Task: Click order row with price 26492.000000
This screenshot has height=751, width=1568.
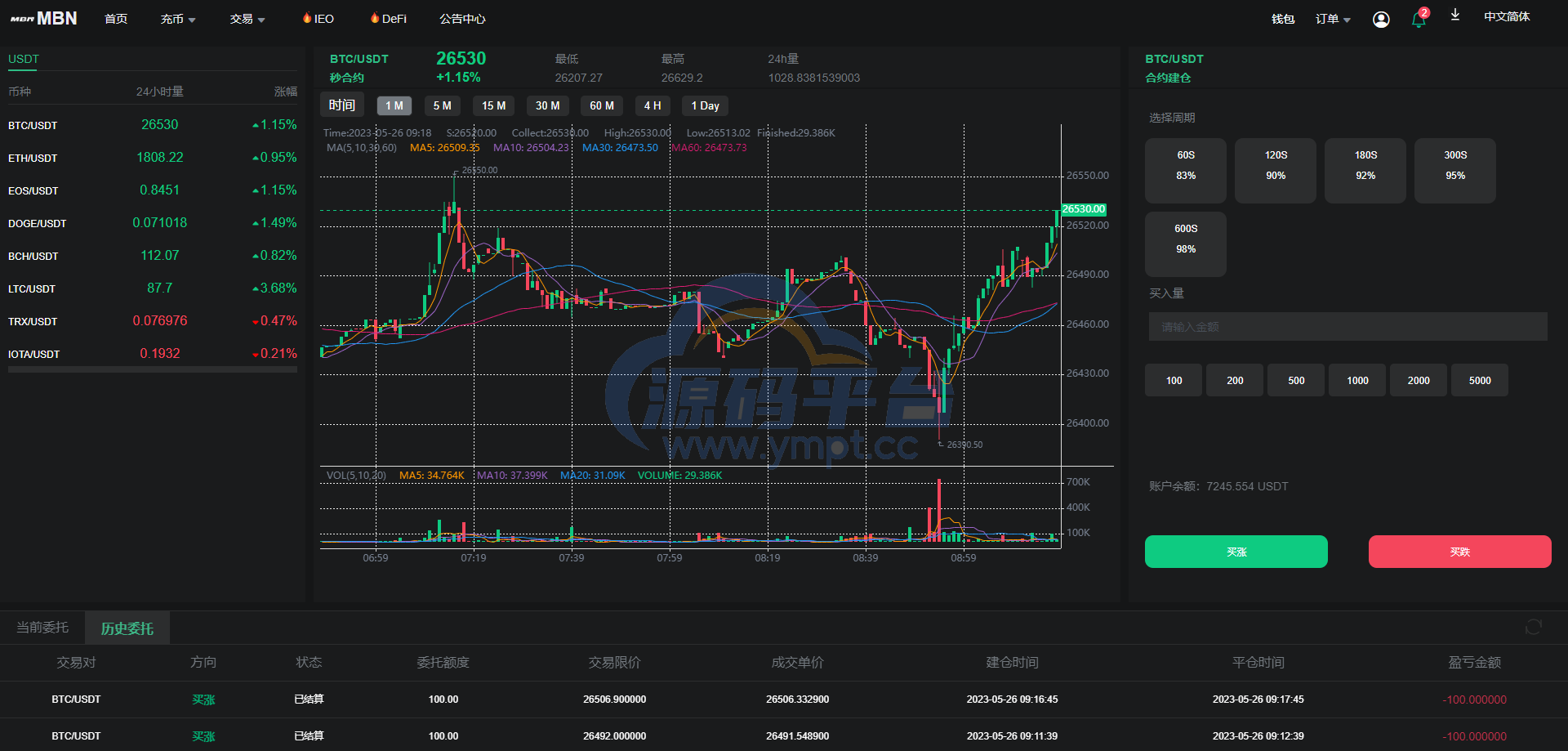Action: (x=784, y=735)
